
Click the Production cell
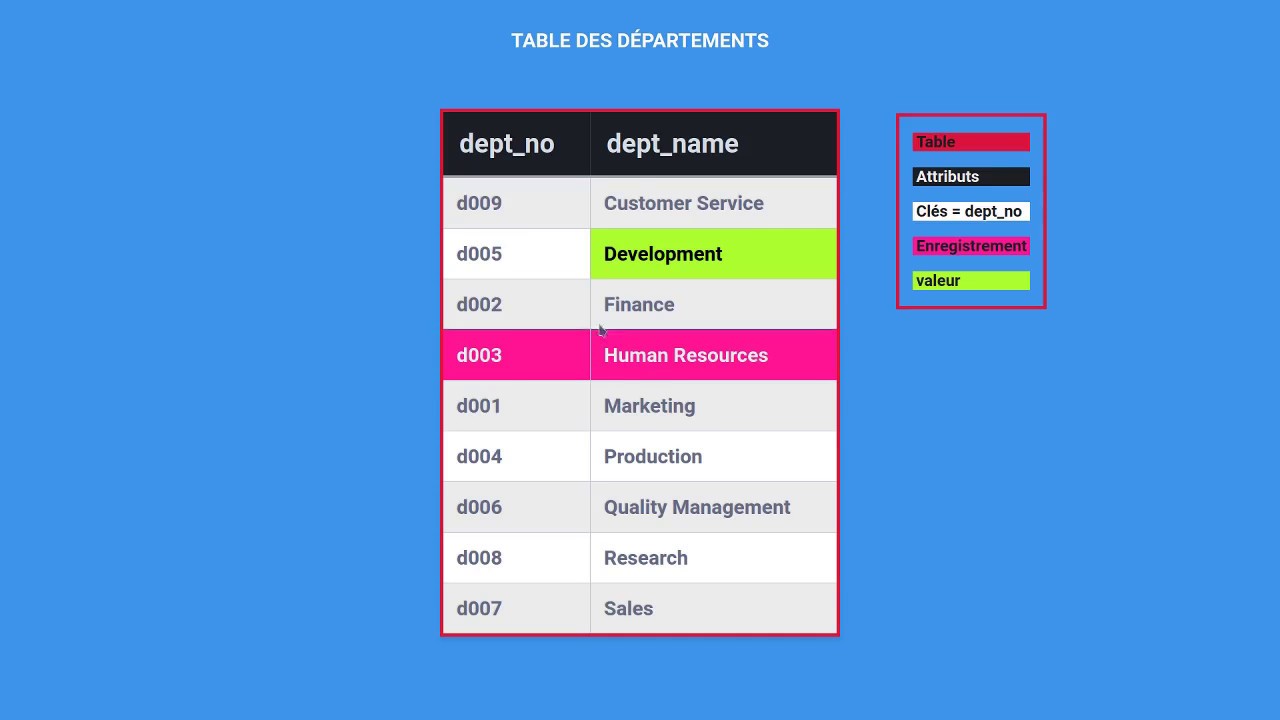[713, 456]
